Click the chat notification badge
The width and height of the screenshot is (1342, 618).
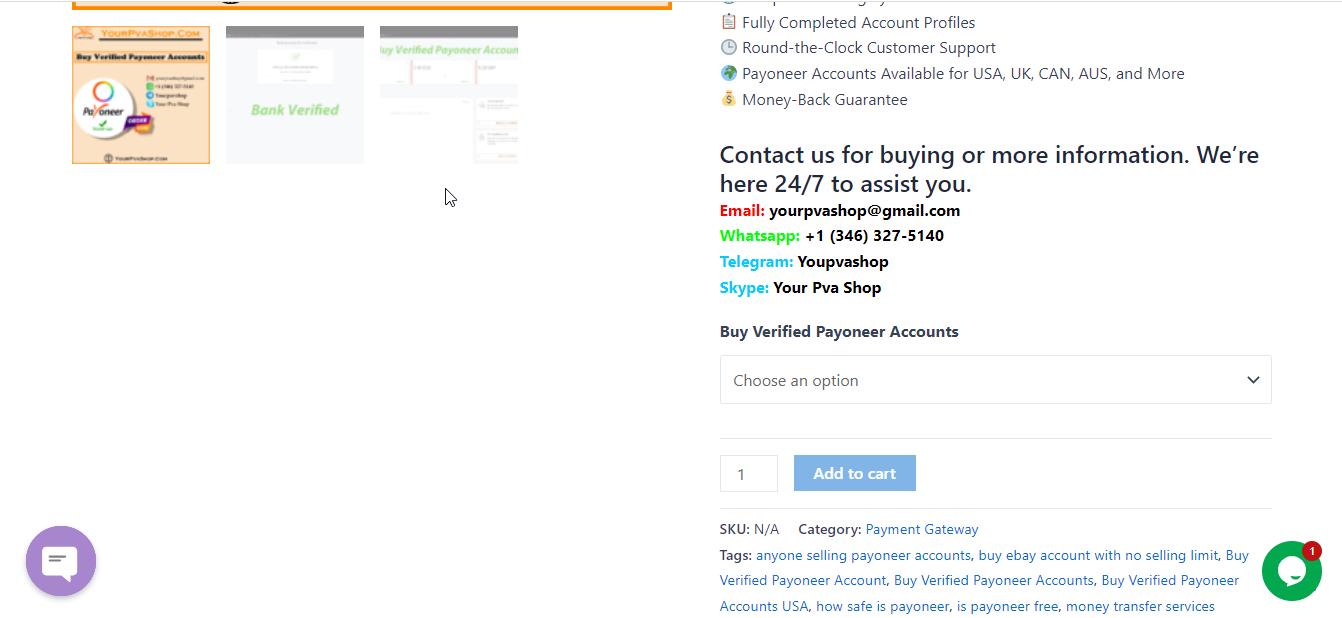(x=1312, y=551)
